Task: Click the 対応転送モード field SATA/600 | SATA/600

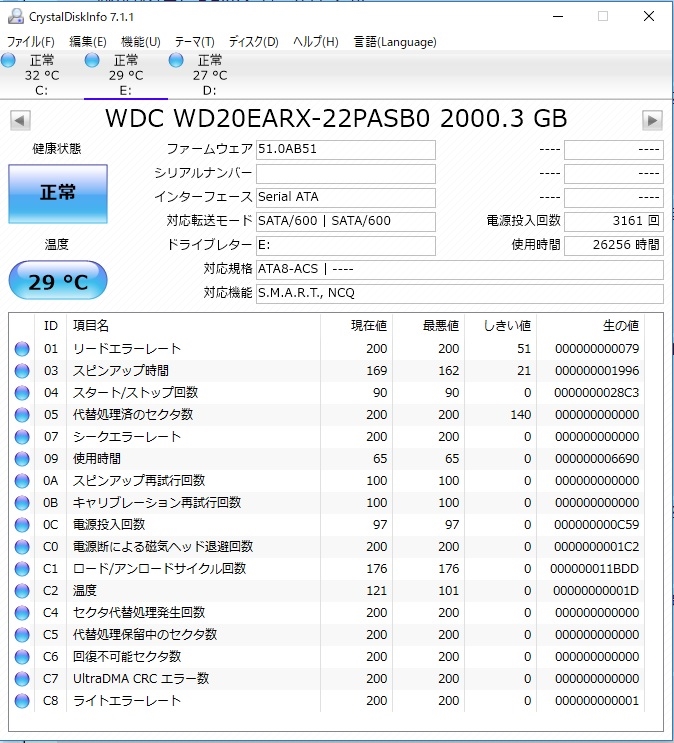Action: click(x=346, y=222)
